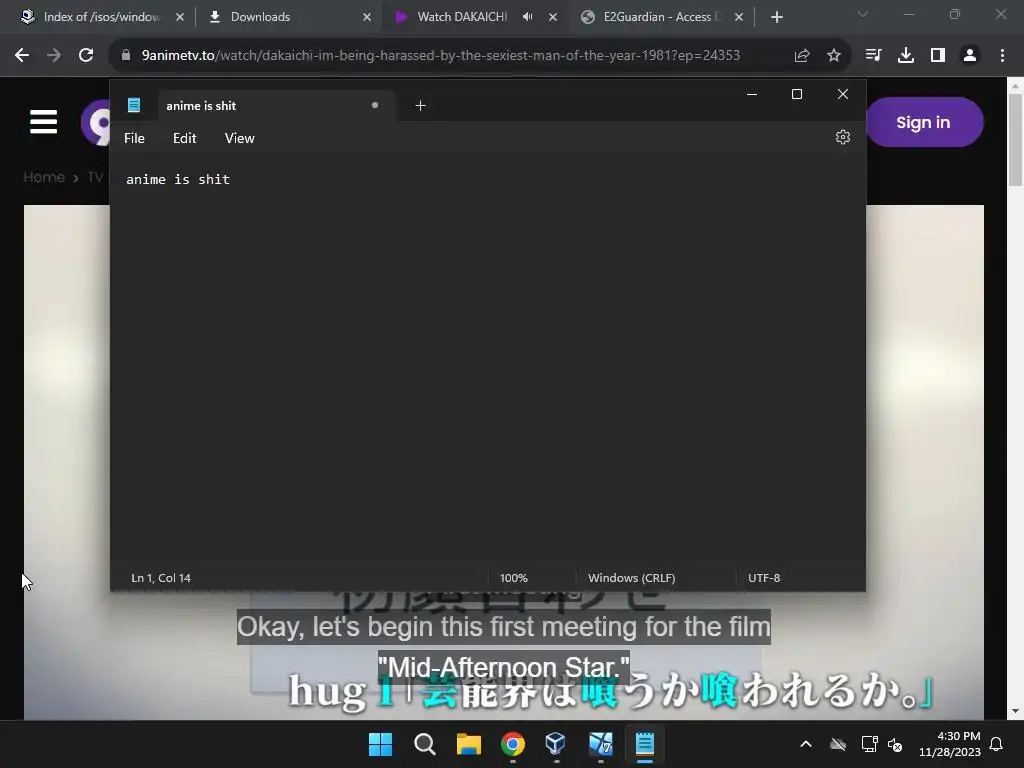
Task: Open the taskbar app left of Notepad
Action: tap(601, 744)
